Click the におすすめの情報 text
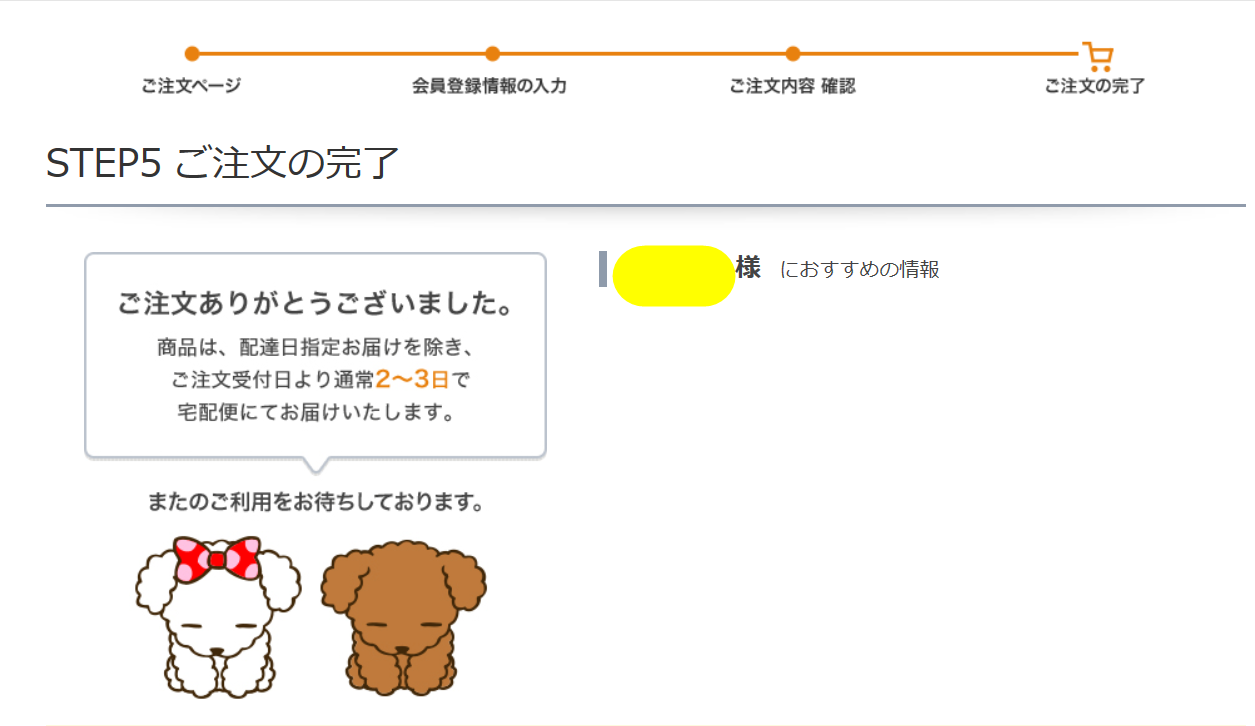The width and height of the screenshot is (1255, 726). point(860,270)
